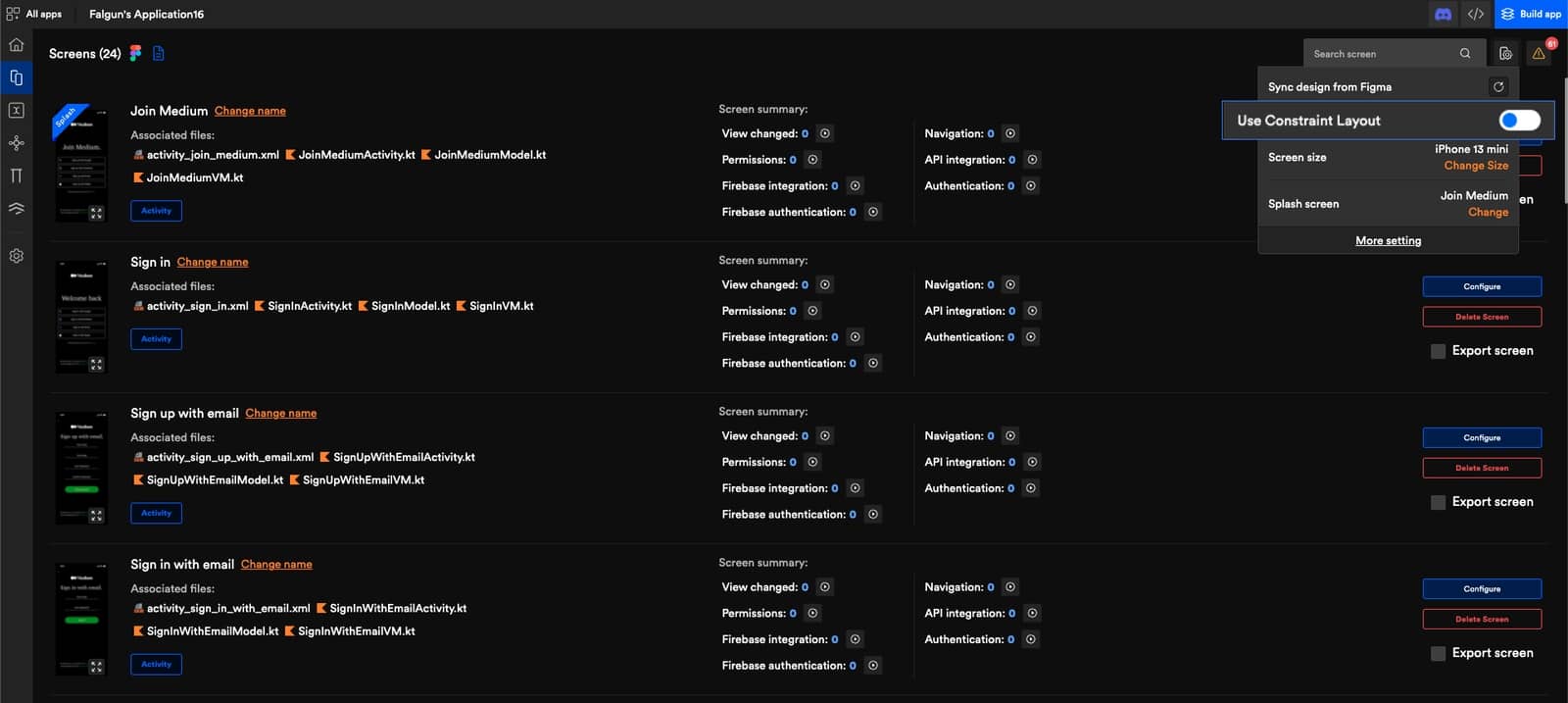Open the More setting link
Screen dimensions: 1568x703
point(1388,240)
